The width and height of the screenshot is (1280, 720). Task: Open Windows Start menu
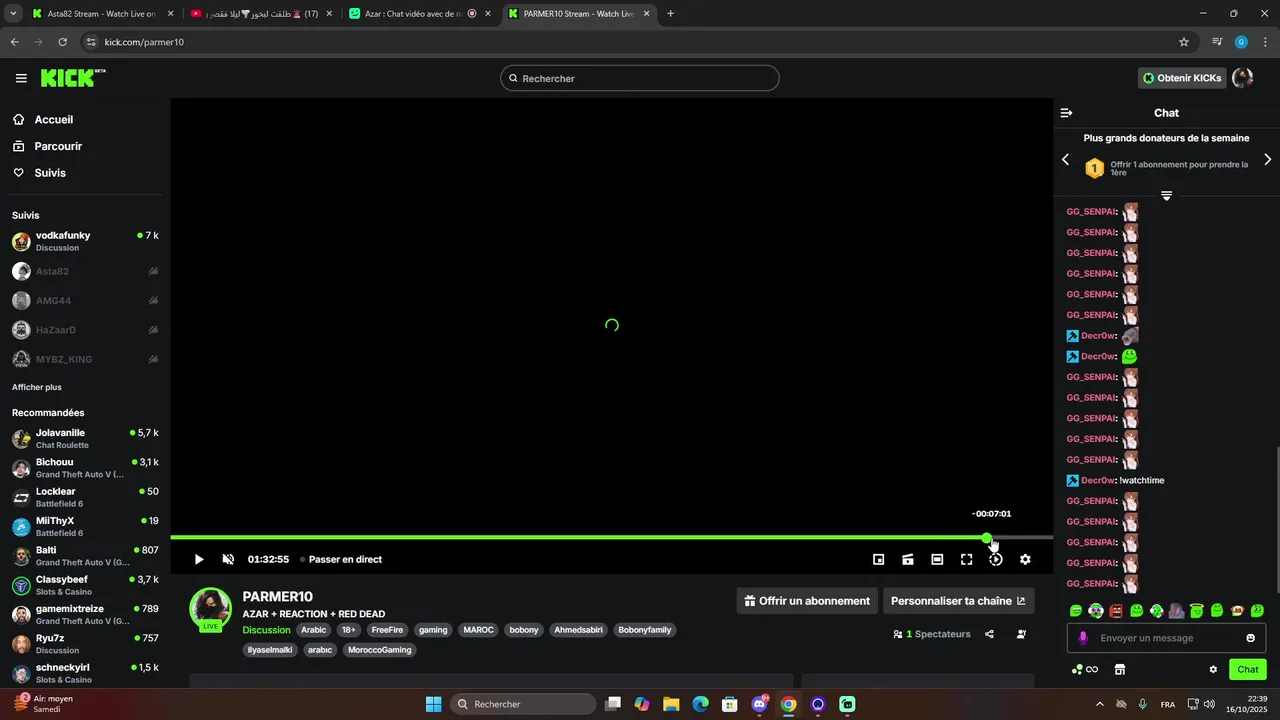point(433,704)
